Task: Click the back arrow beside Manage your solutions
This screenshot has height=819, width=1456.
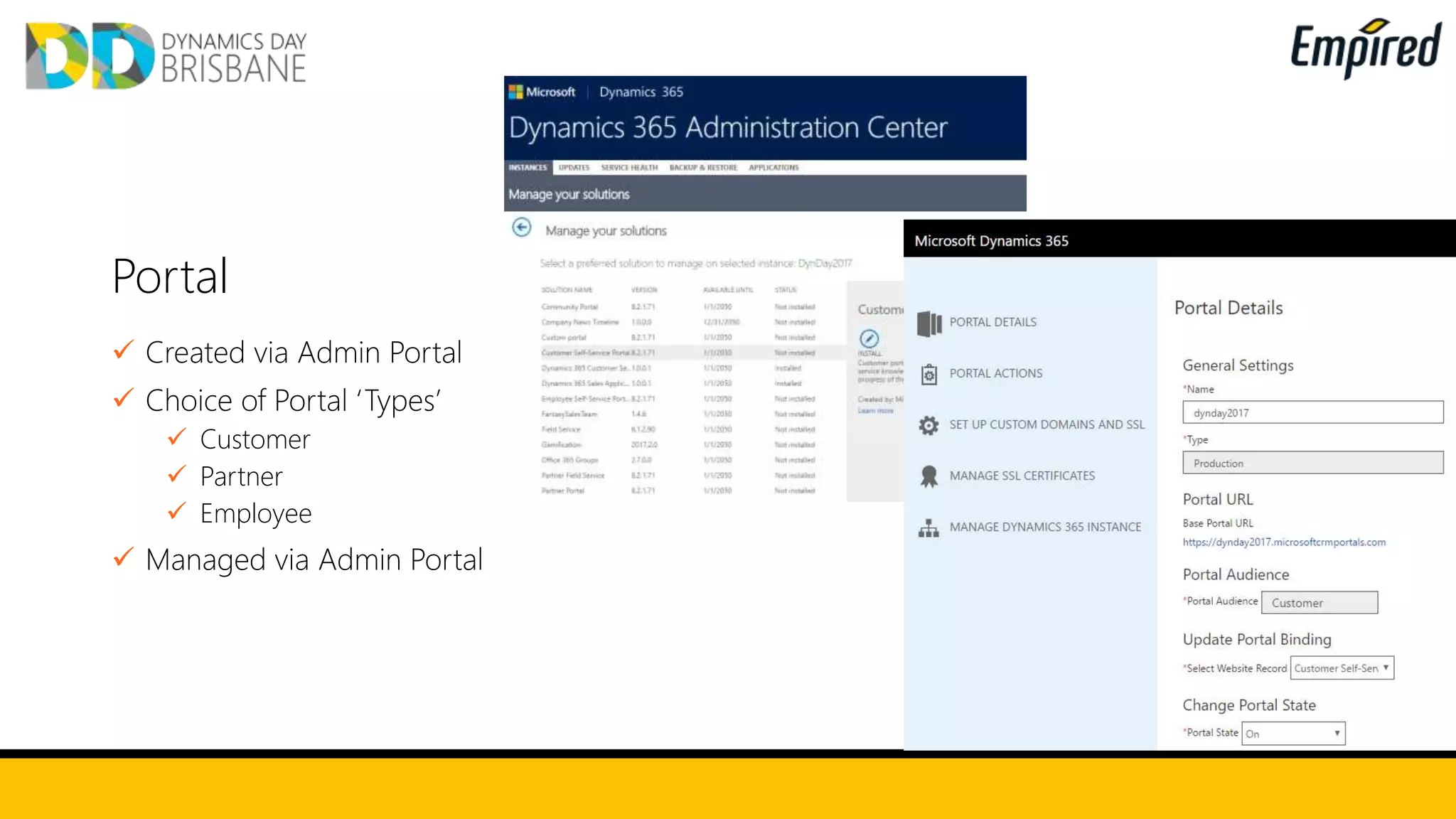Action: 521,227
